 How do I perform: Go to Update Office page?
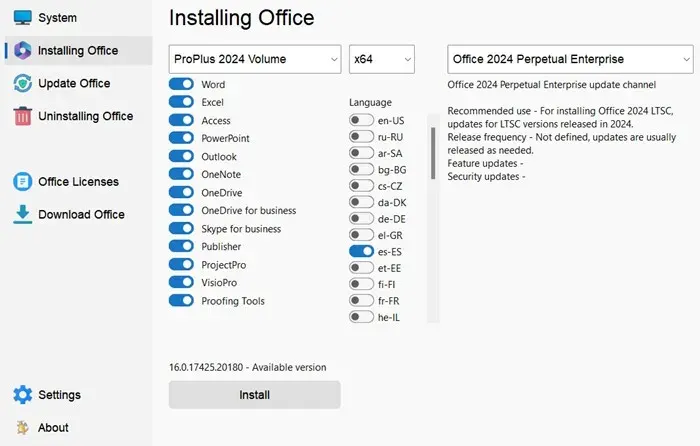point(74,83)
